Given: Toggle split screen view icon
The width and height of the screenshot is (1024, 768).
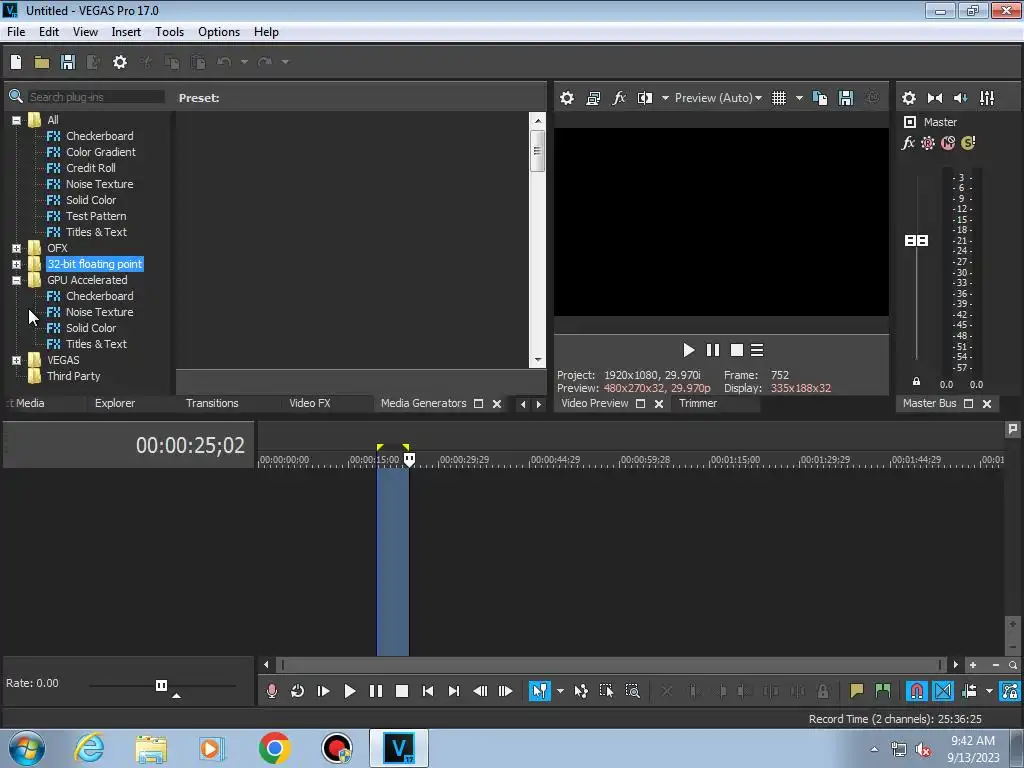Looking at the screenshot, I should click(645, 98).
